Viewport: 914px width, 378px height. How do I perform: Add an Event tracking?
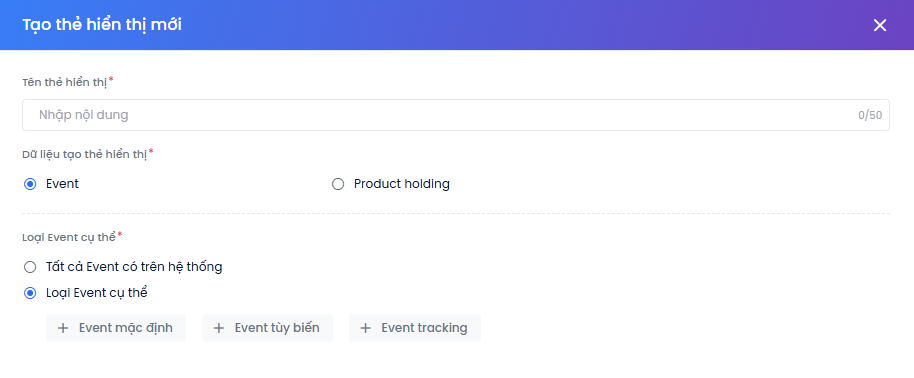414,328
